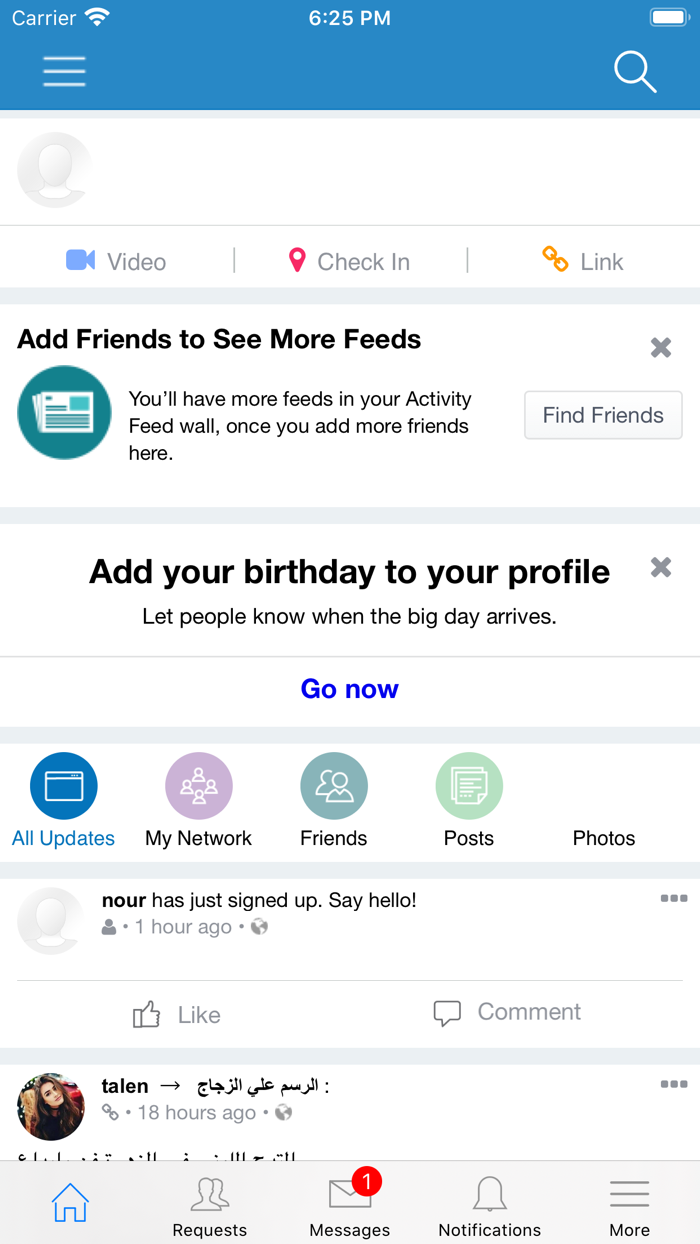Select the All Updates feed filter
The width and height of the screenshot is (700, 1244).
(64, 801)
